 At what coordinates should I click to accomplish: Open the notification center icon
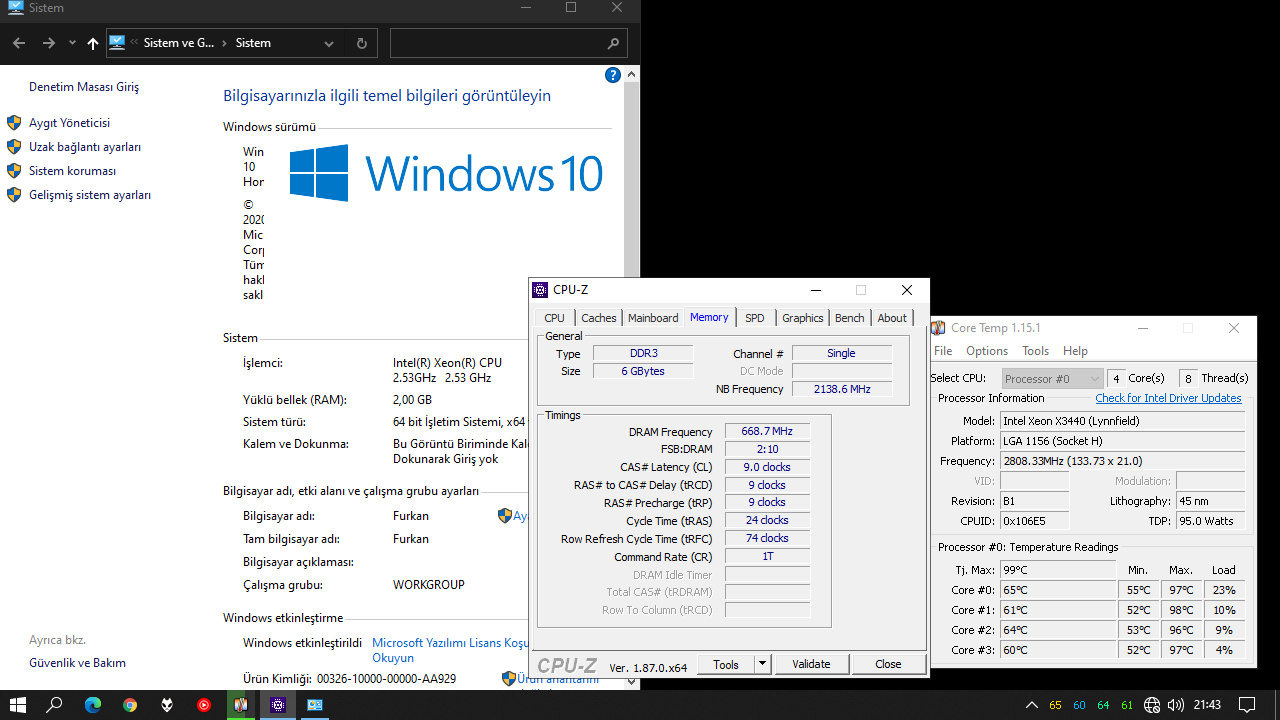(1246, 705)
